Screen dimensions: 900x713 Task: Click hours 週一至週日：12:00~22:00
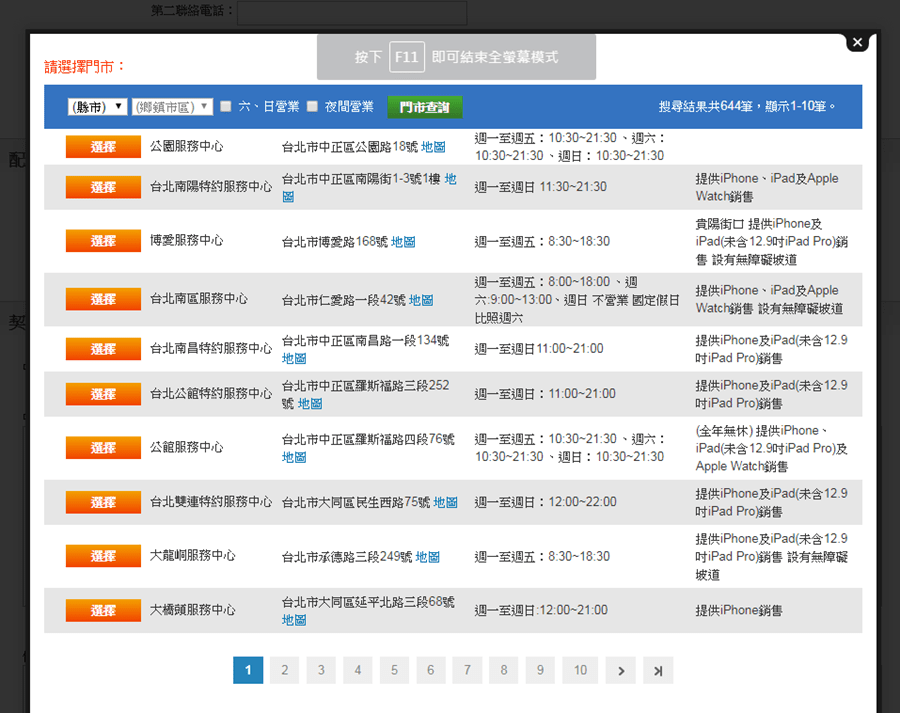click(546, 502)
